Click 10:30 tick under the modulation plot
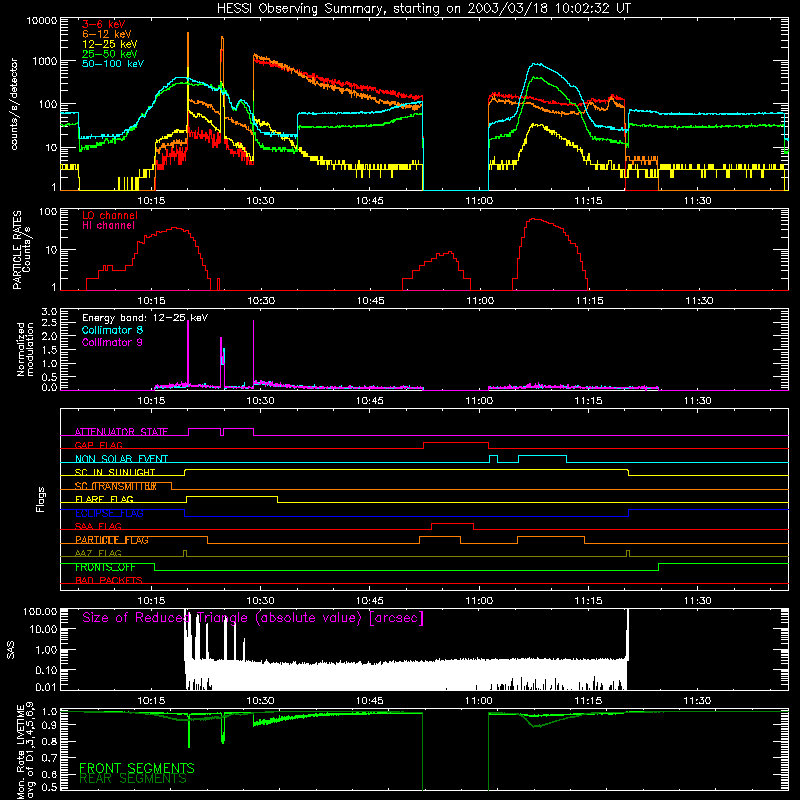Viewport: 800px width, 800px height. click(261, 401)
